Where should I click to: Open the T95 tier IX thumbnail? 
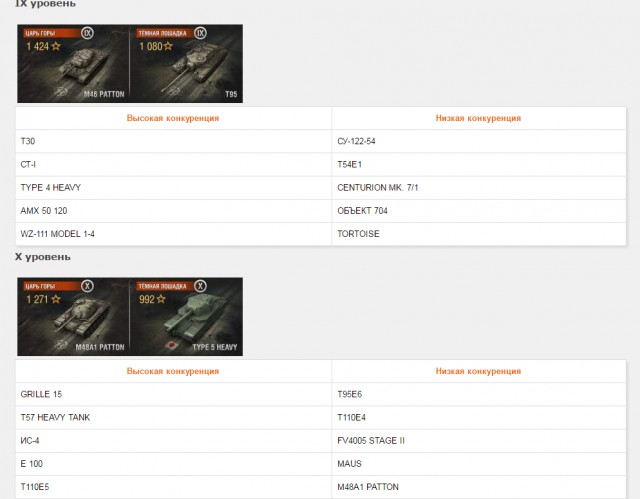click(x=187, y=64)
